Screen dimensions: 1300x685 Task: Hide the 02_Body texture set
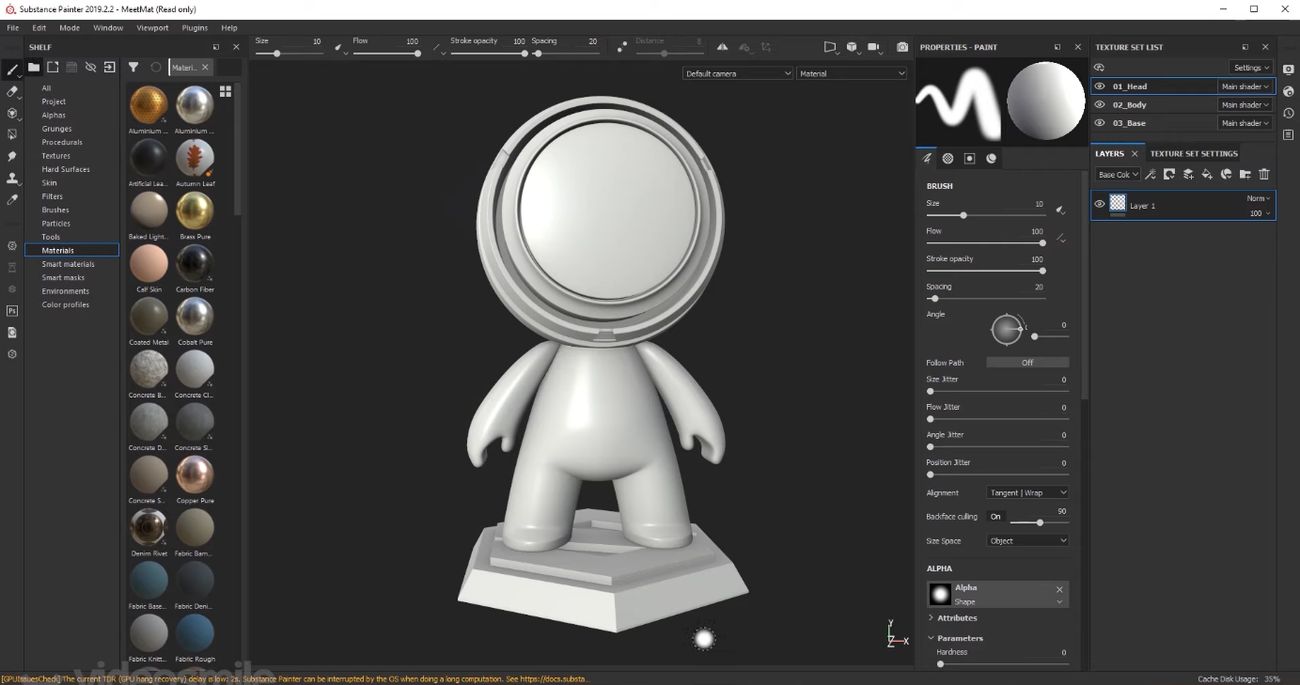(1099, 105)
